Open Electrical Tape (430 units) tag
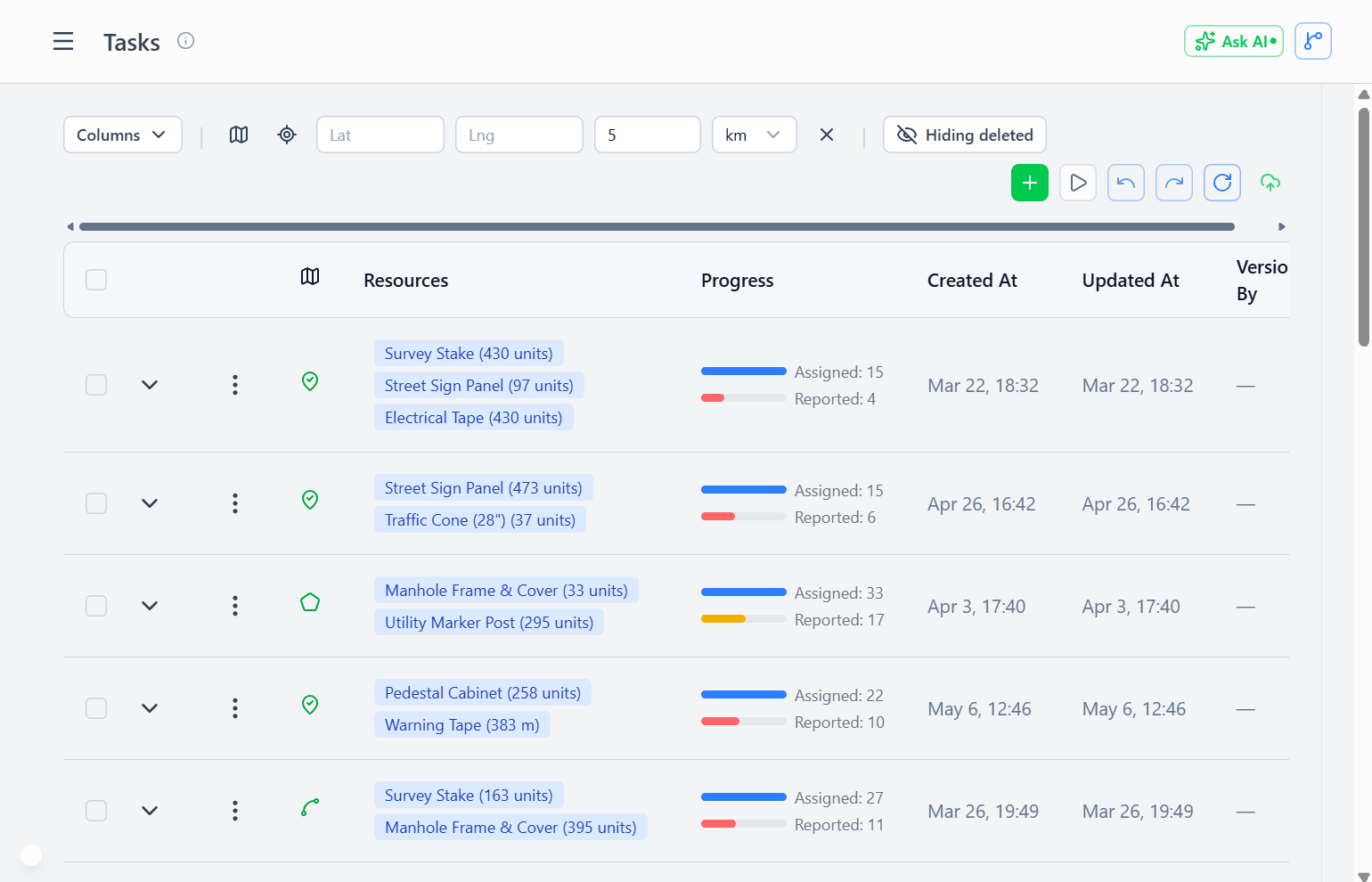The width and height of the screenshot is (1372, 882). pyautogui.click(x=474, y=418)
